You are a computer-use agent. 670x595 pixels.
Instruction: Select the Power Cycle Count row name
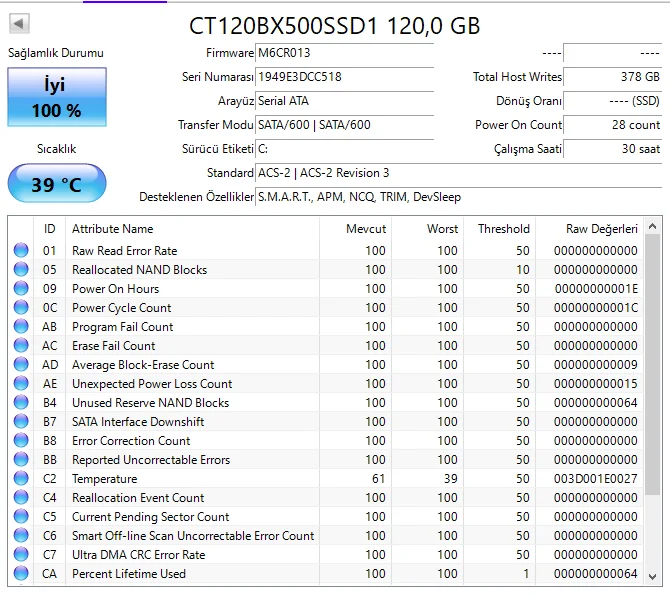121,308
